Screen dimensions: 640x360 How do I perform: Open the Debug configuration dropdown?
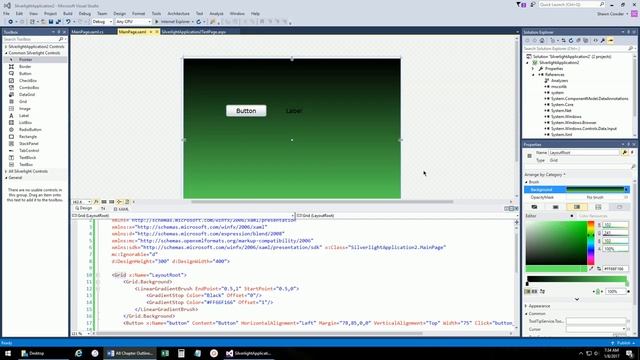102,22
